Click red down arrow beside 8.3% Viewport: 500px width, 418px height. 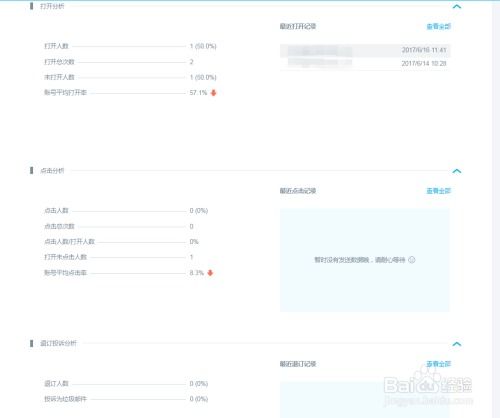210,273
